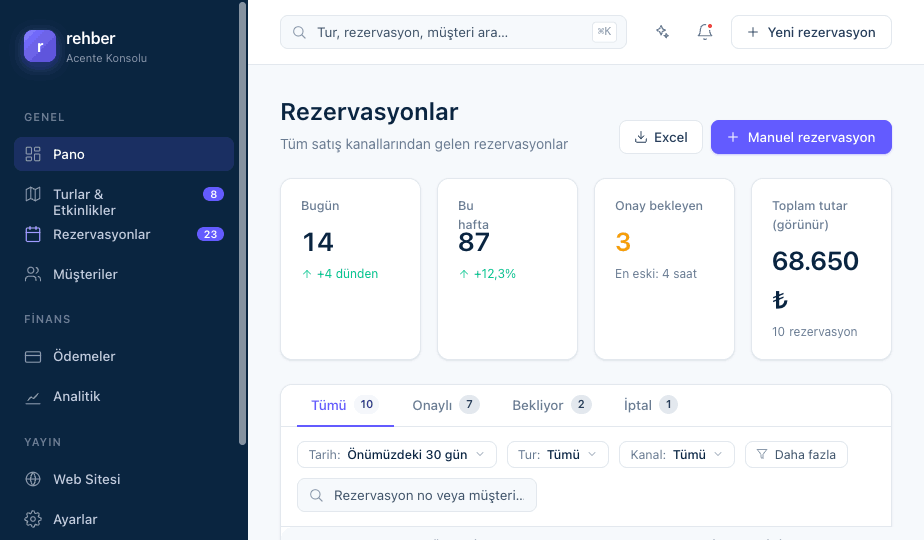This screenshot has width=924, height=540.
Task: Open Rezervasyonlar in sidebar
Action: pos(124,234)
